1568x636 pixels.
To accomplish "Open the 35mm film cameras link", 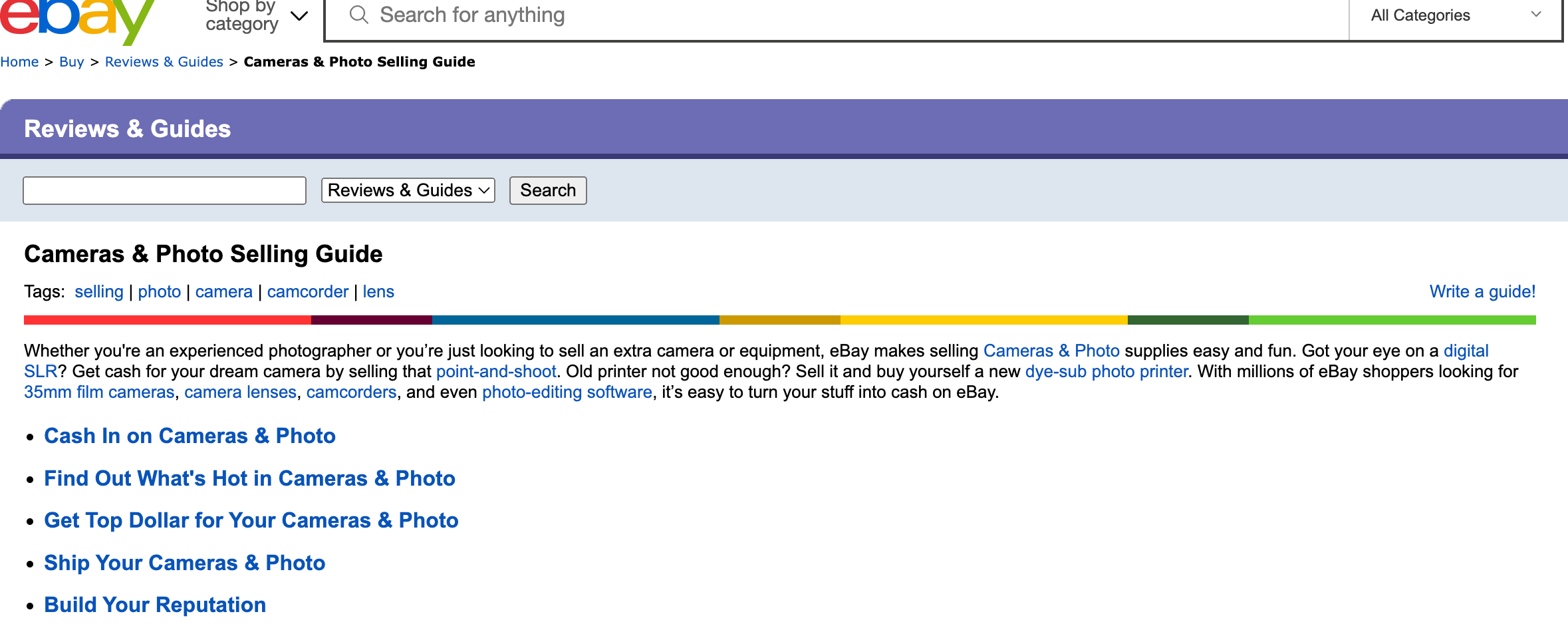I will (x=99, y=393).
